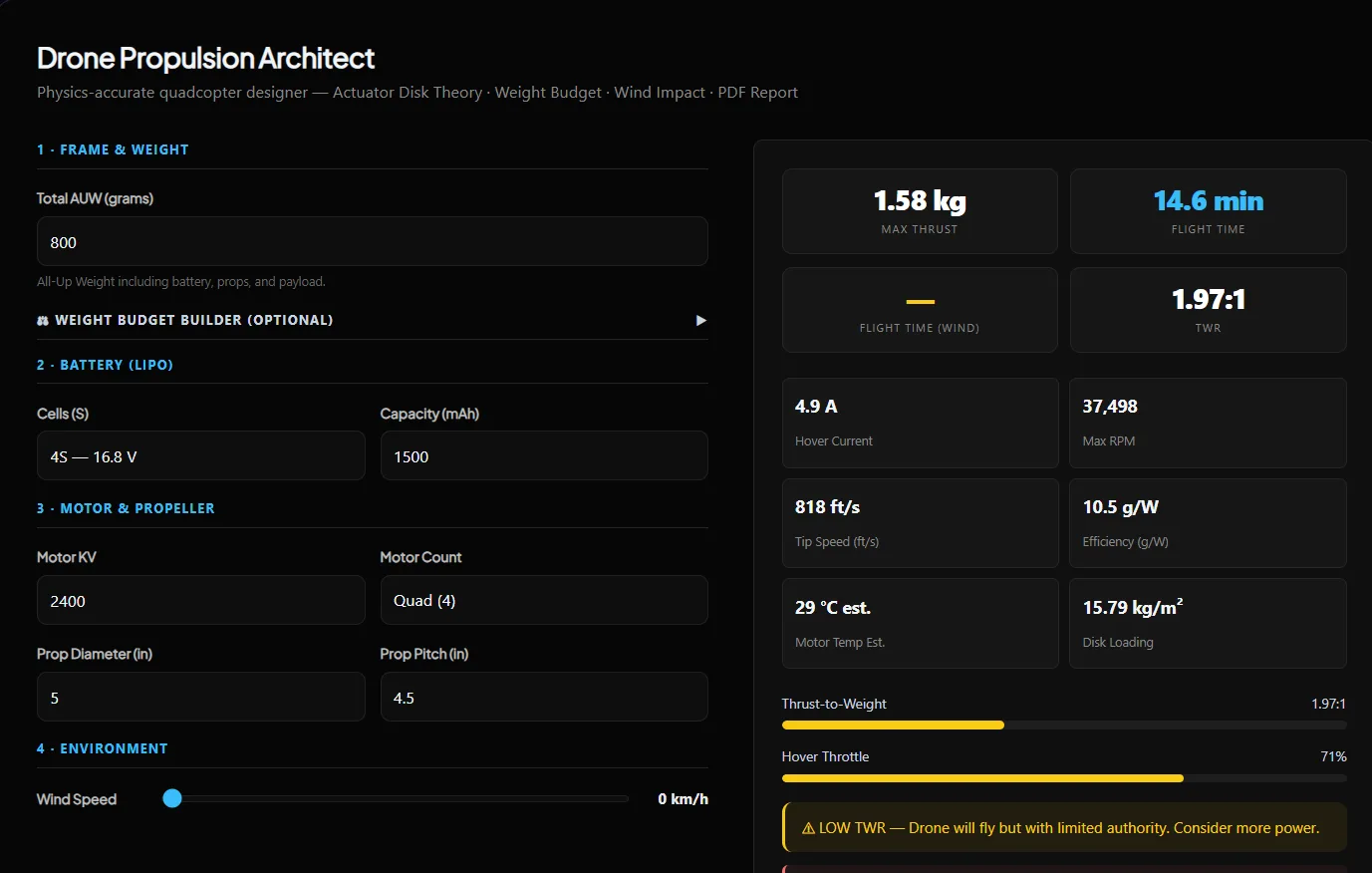The height and width of the screenshot is (873, 1372).
Task: Open the Cells (S) battery dropdown
Action: [200, 455]
